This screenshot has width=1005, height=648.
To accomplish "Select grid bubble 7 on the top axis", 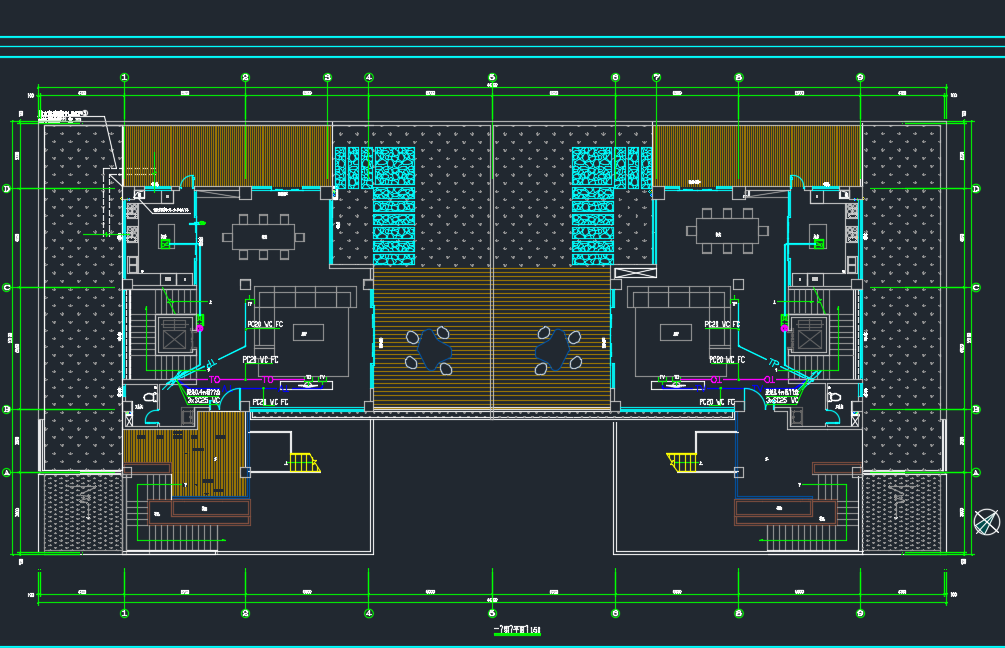I will tap(656, 78).
